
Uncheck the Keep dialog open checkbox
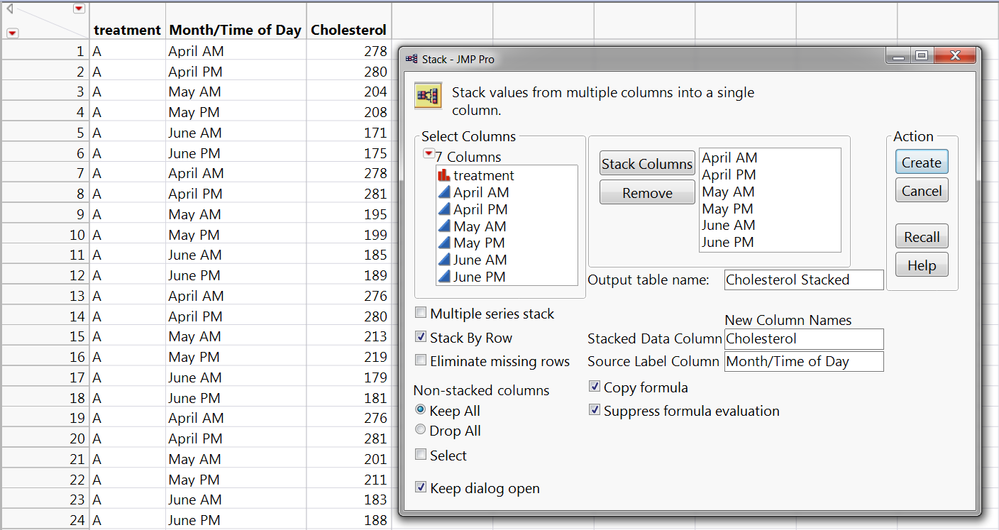(x=421, y=489)
